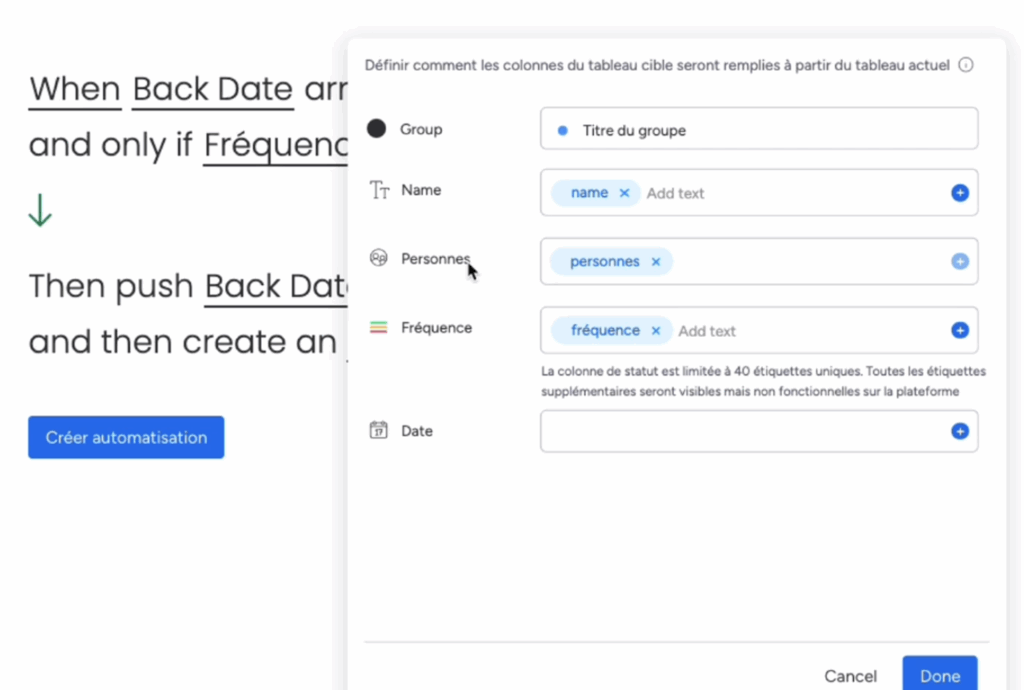Click the Name row label
The image size is (1024, 690).
point(421,190)
